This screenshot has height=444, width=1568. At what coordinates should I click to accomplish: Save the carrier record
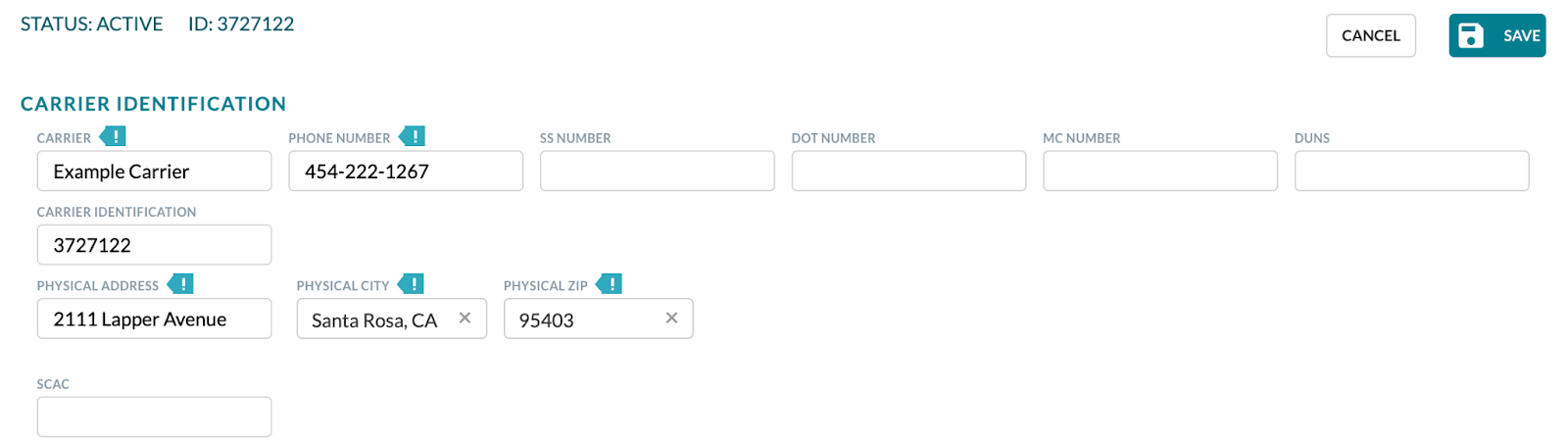1497,35
